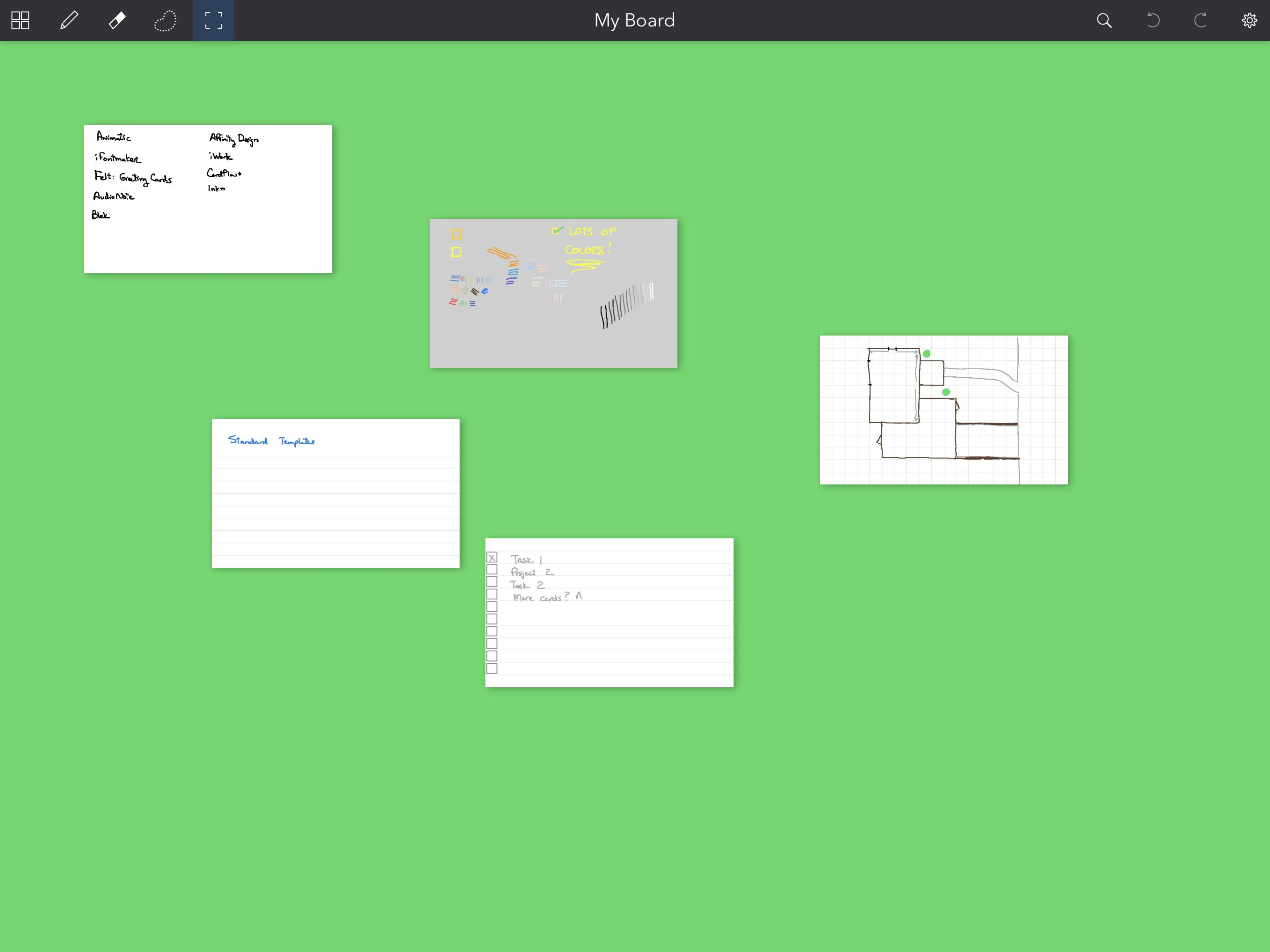Screen dimensions: 1270x952
Task: Open the checklist card with Task 1
Action: pyautogui.click(x=609, y=613)
